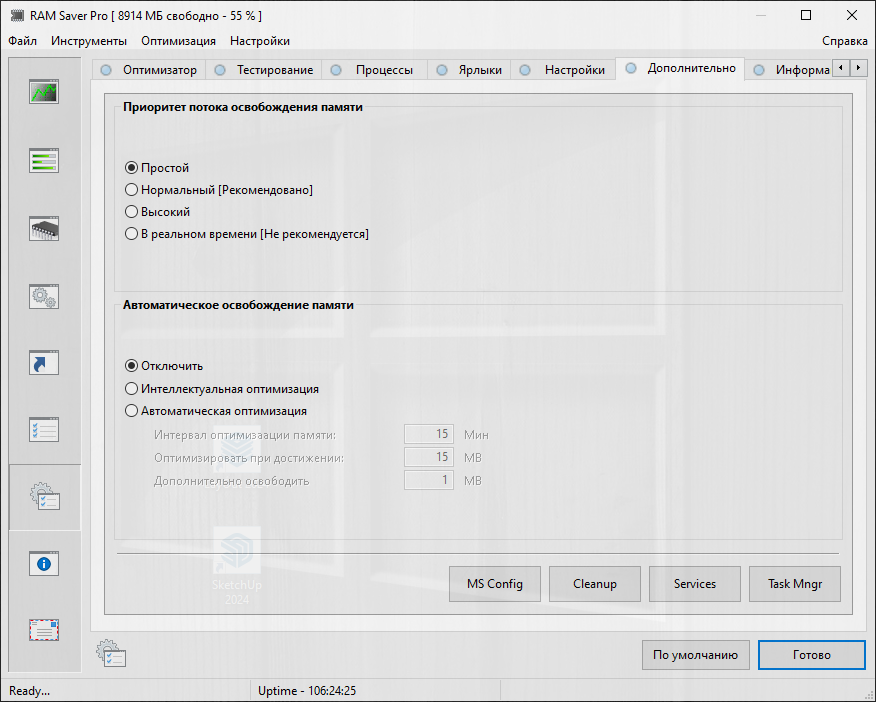Open the memory graph monitor sidebar icon

(x=44, y=92)
